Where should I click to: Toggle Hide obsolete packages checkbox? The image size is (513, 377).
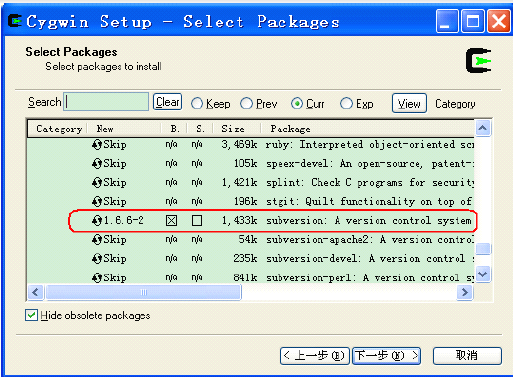click(31, 315)
